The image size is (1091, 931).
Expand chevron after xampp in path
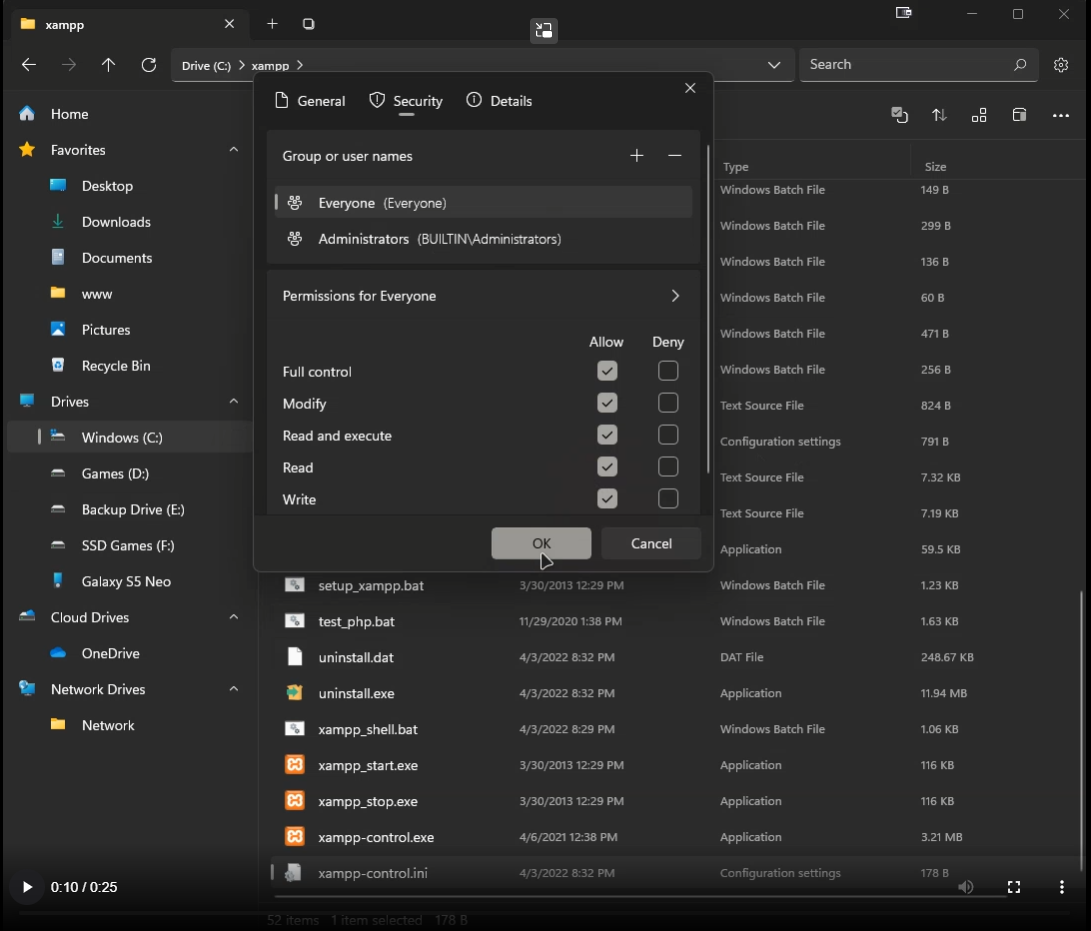pyautogui.click(x=300, y=65)
